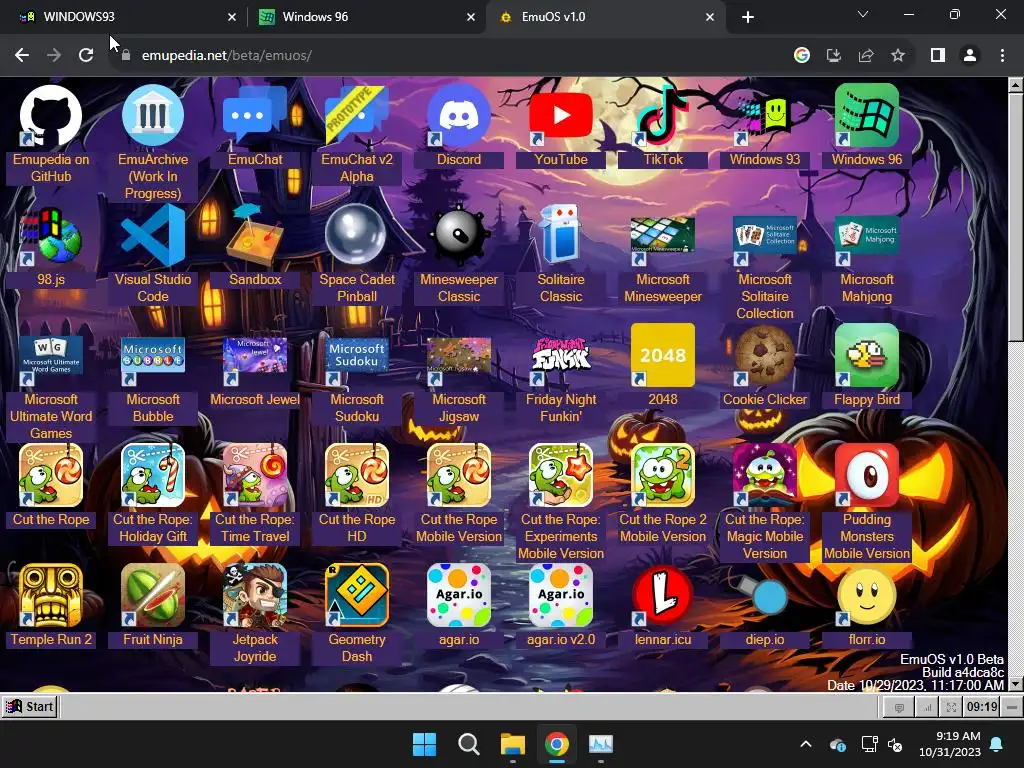This screenshot has height=768, width=1024.
Task: Open Cut the Rope: Holiday Gift icon
Action: (153, 476)
